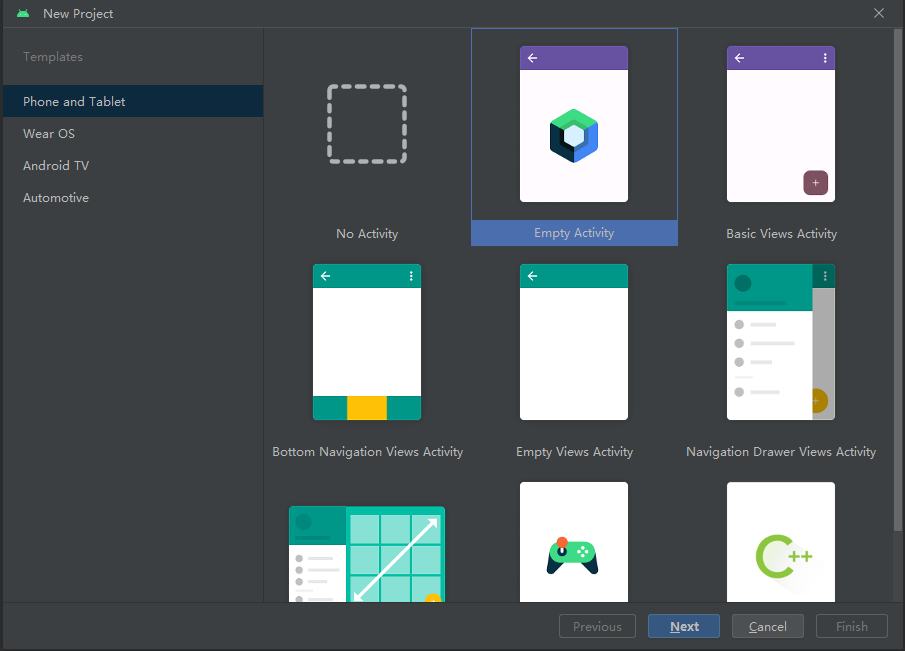Choose the Automotive template category
905x651 pixels.
(133, 197)
